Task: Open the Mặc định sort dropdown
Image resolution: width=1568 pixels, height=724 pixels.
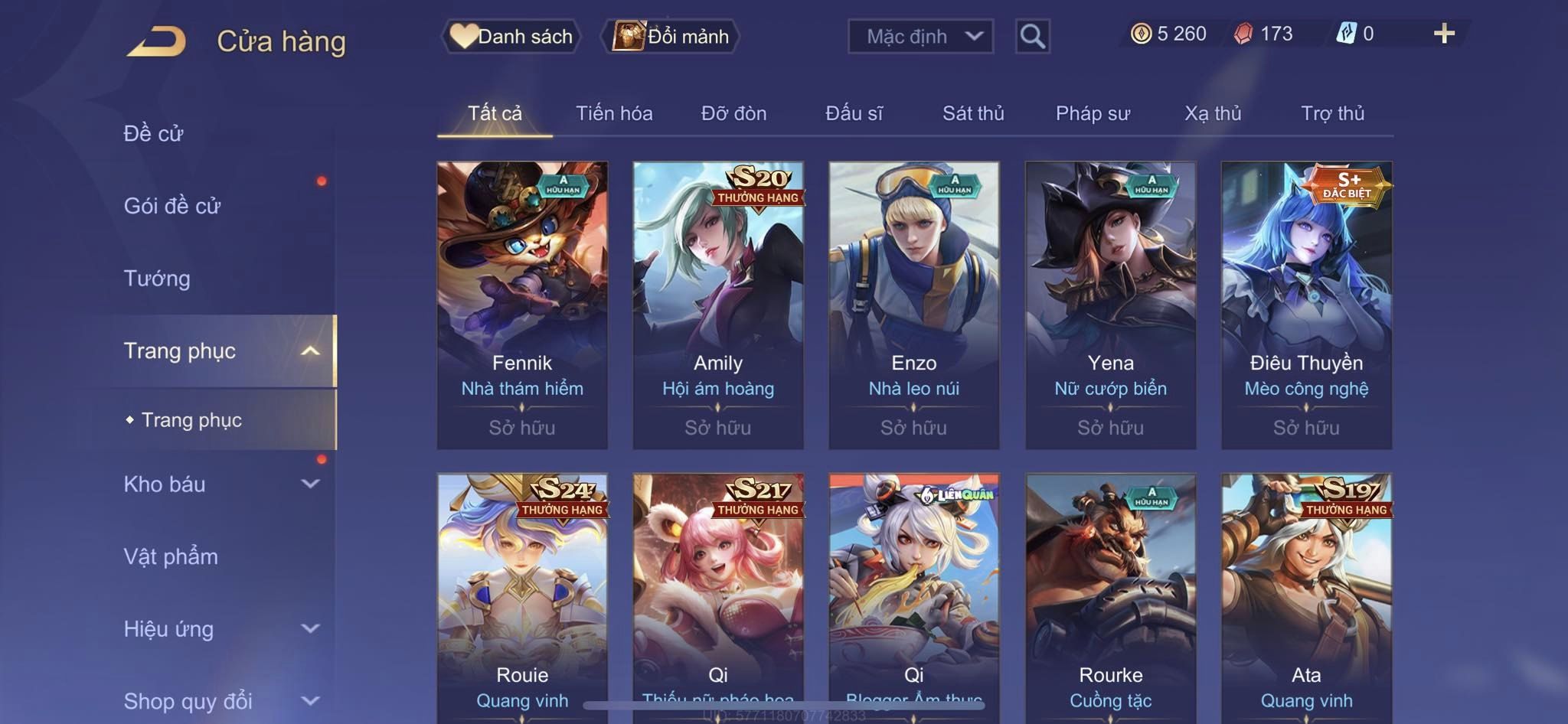Action: coord(920,36)
